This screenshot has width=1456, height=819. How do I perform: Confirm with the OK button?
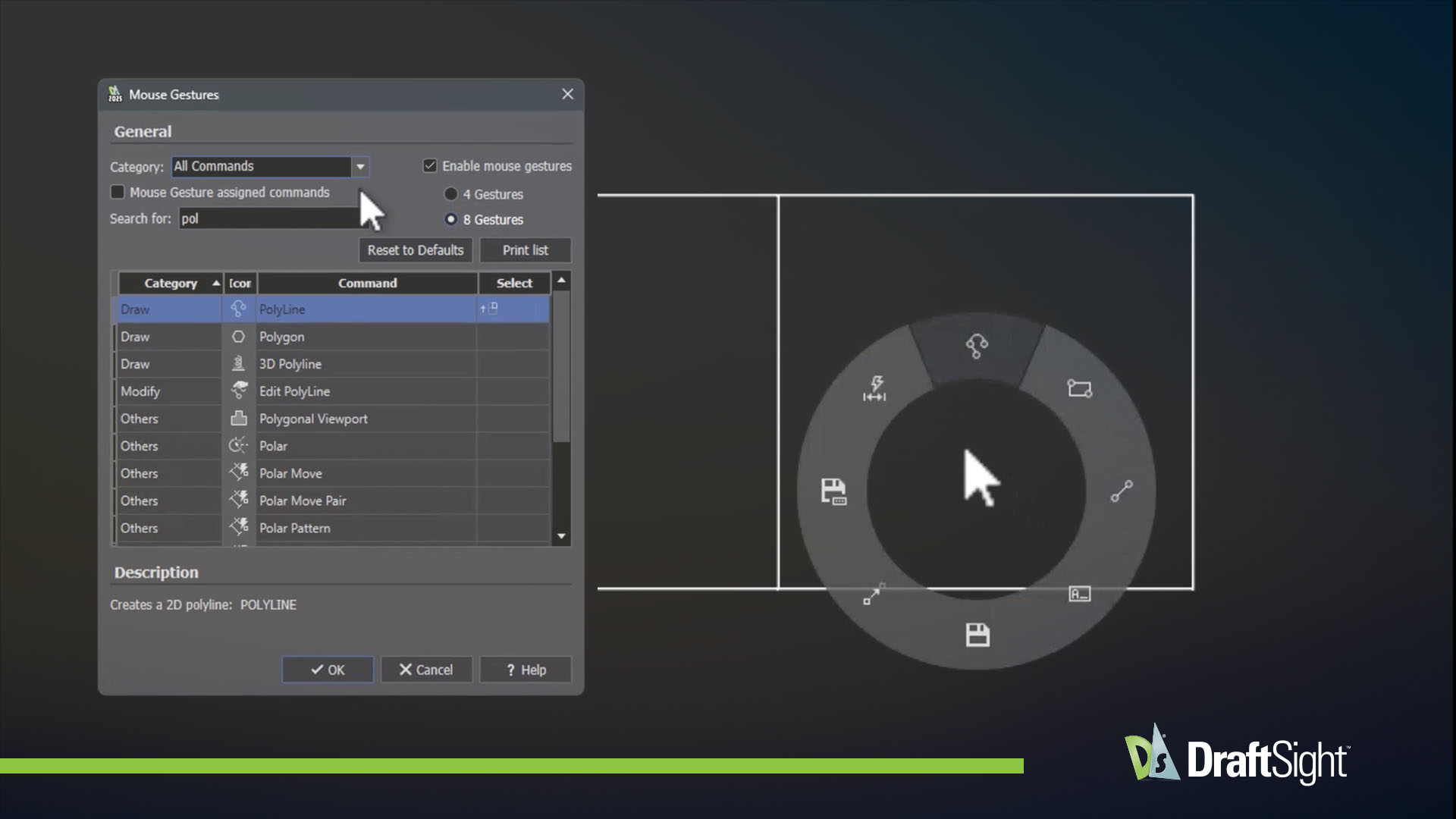coord(328,670)
